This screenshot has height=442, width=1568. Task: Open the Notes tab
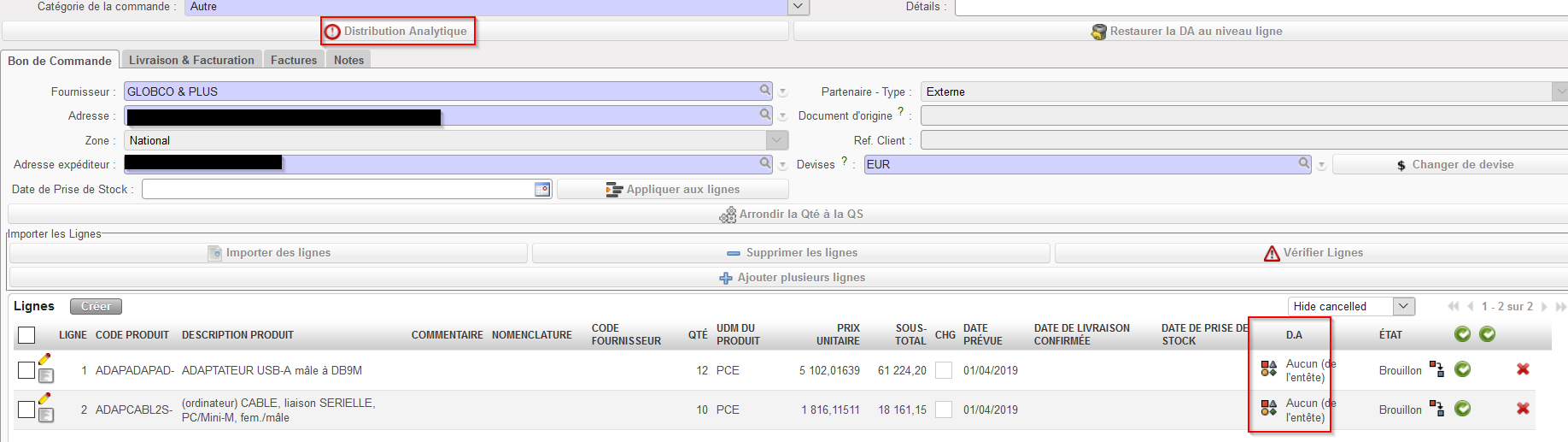[348, 60]
